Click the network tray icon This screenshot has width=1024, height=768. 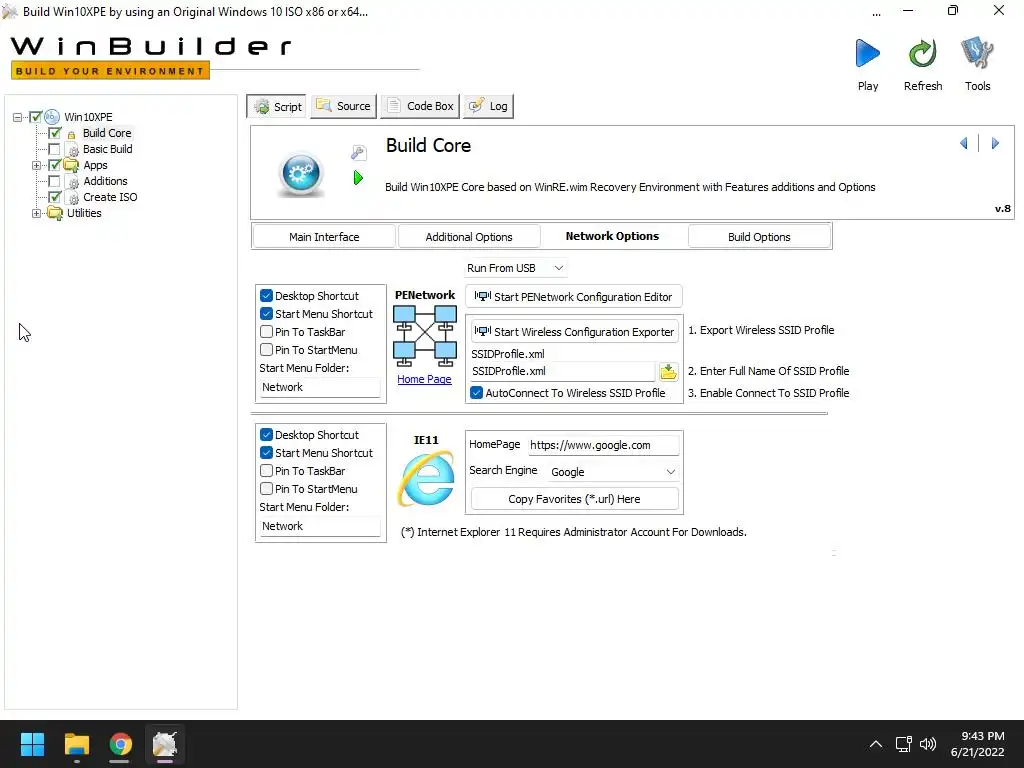coord(904,744)
